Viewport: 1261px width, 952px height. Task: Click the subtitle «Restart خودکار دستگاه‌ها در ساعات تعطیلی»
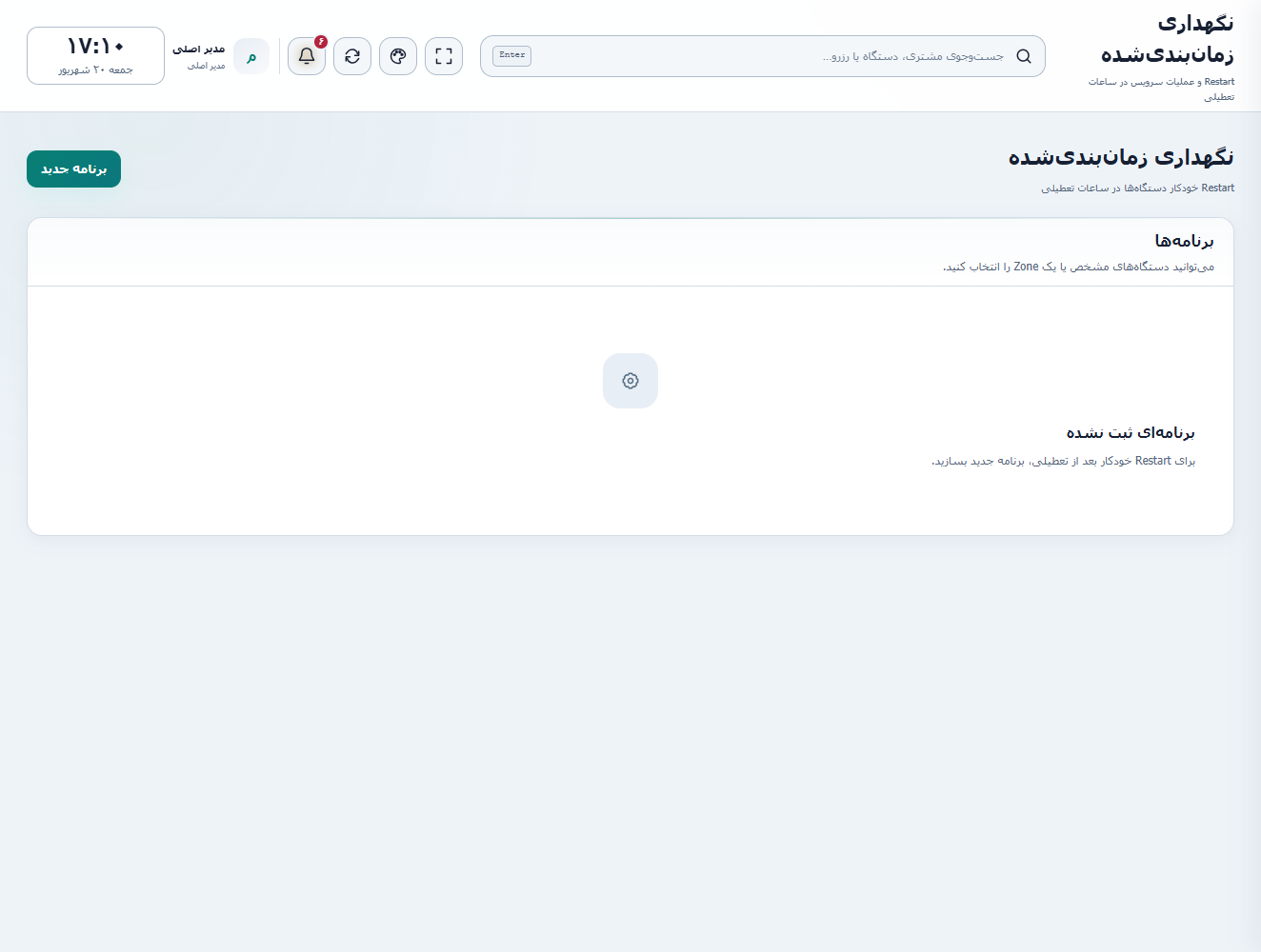(1137, 188)
